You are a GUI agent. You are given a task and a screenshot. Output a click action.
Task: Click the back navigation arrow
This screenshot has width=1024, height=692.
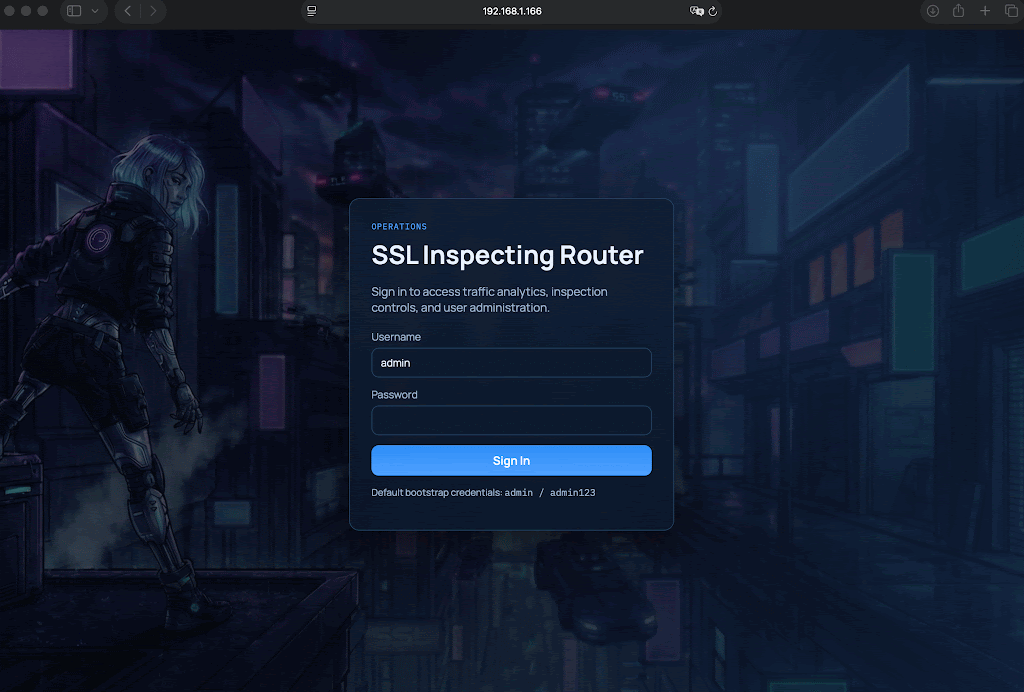[126, 11]
